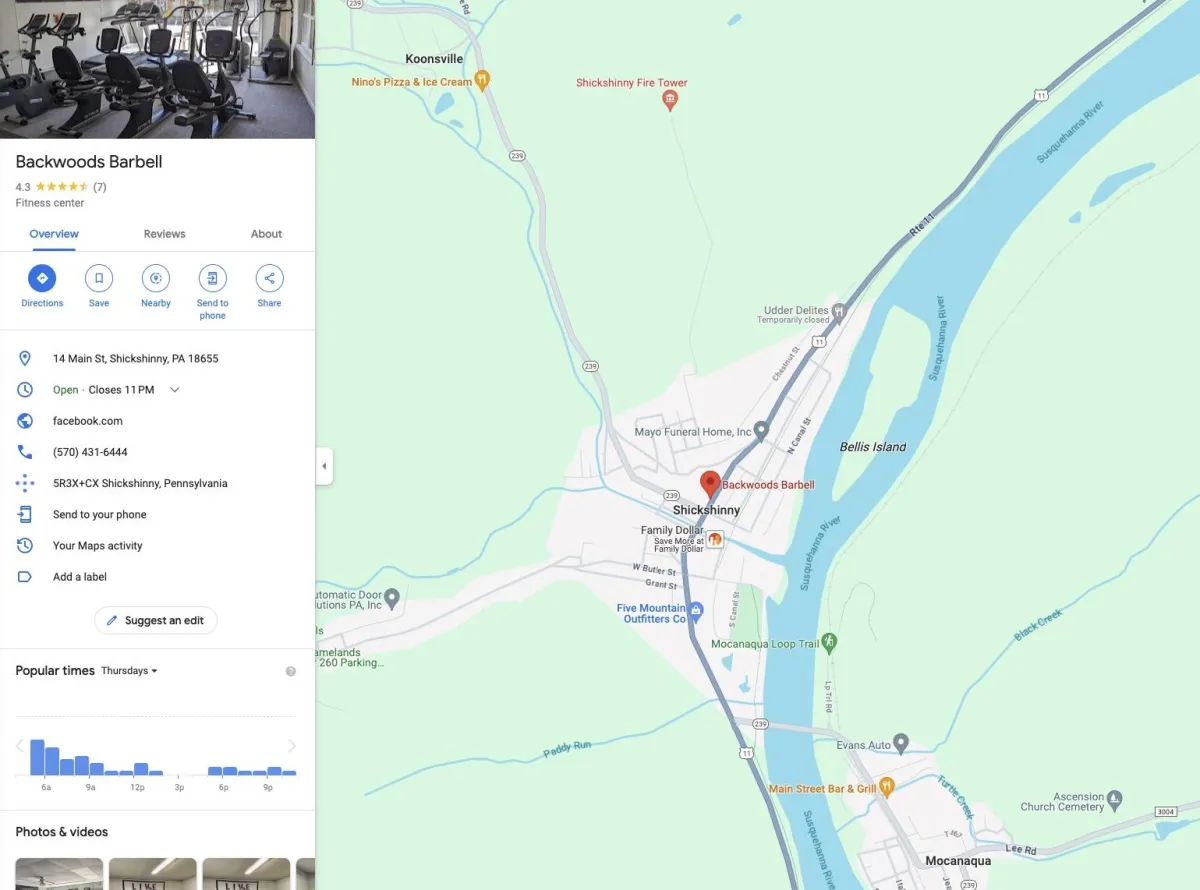The image size is (1200, 890).
Task: Expand the opening hours chevron
Action: tap(174, 390)
